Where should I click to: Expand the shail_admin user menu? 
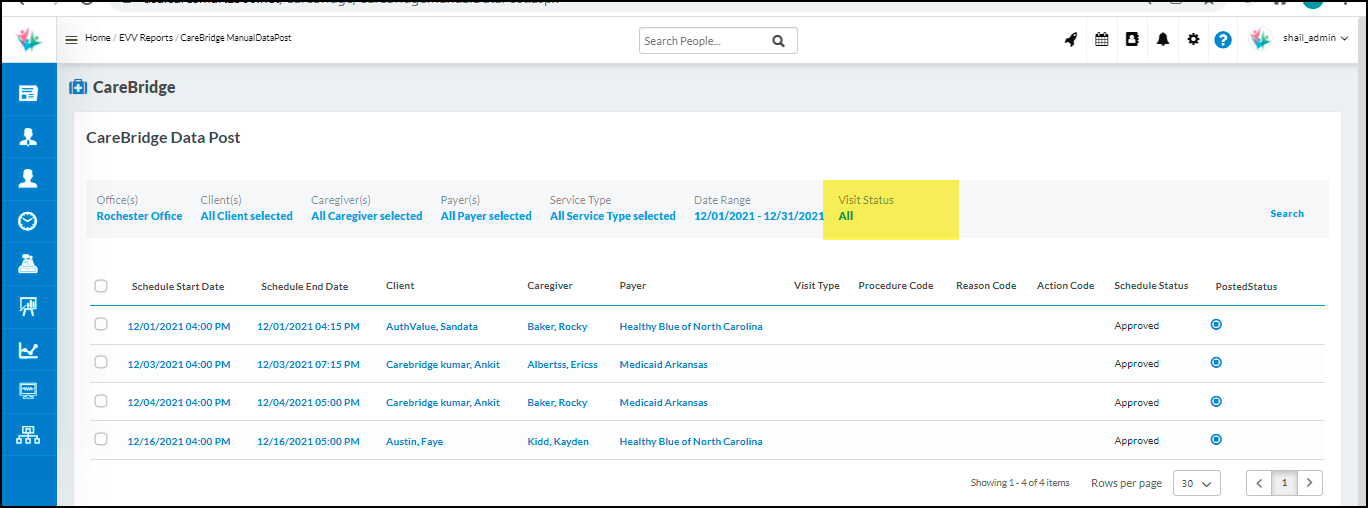pyautogui.click(x=1315, y=39)
